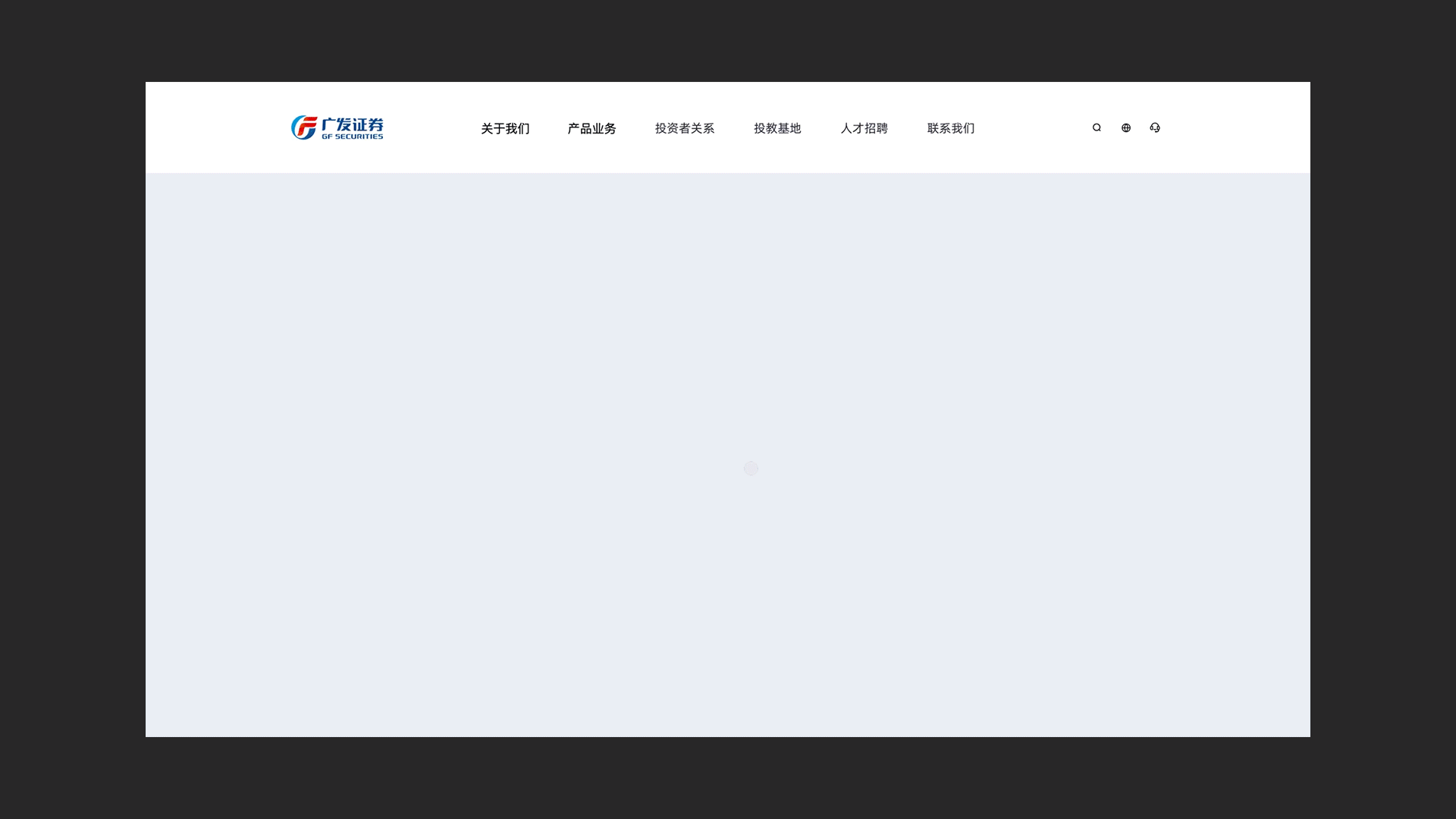Click the dark margin left of the page
The height and width of the screenshot is (819, 1456).
72,409
